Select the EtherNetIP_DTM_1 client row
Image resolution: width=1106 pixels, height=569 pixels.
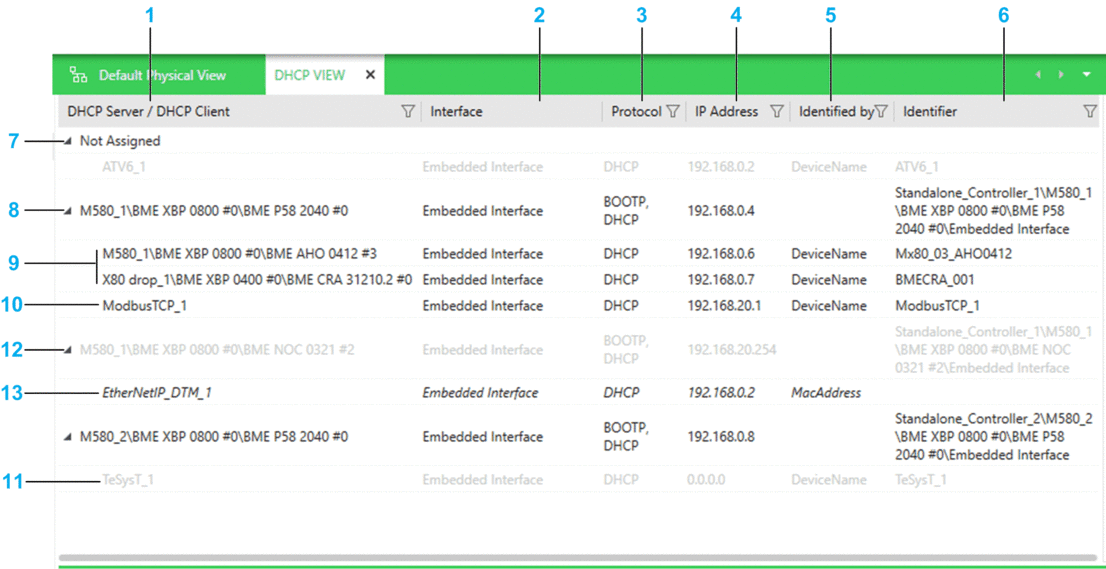(576, 393)
